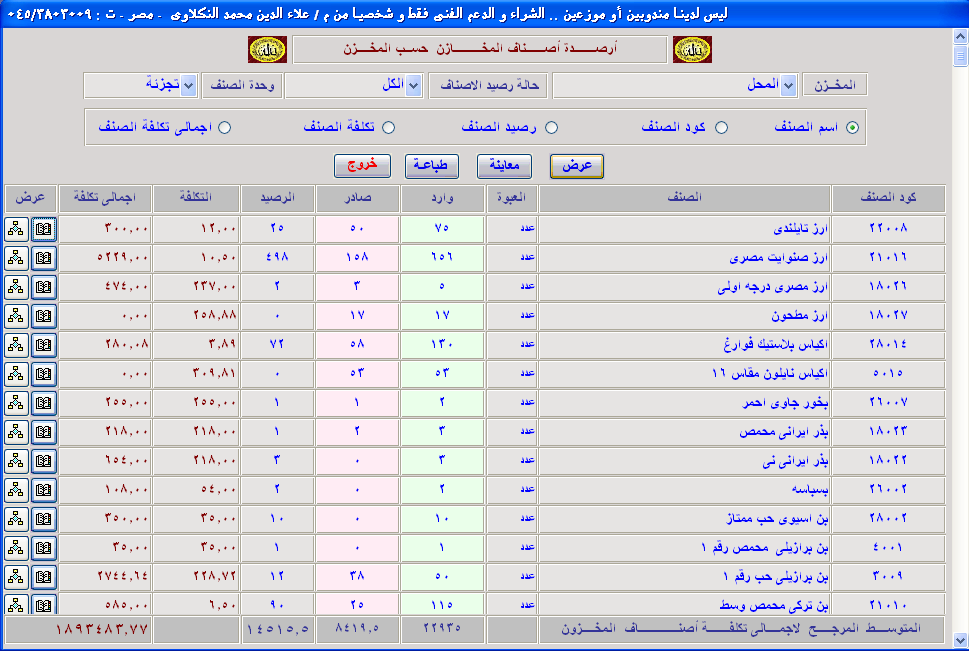
Task: Click the book icon in the ارز تايلندى row
Action: pyautogui.click(x=43, y=228)
